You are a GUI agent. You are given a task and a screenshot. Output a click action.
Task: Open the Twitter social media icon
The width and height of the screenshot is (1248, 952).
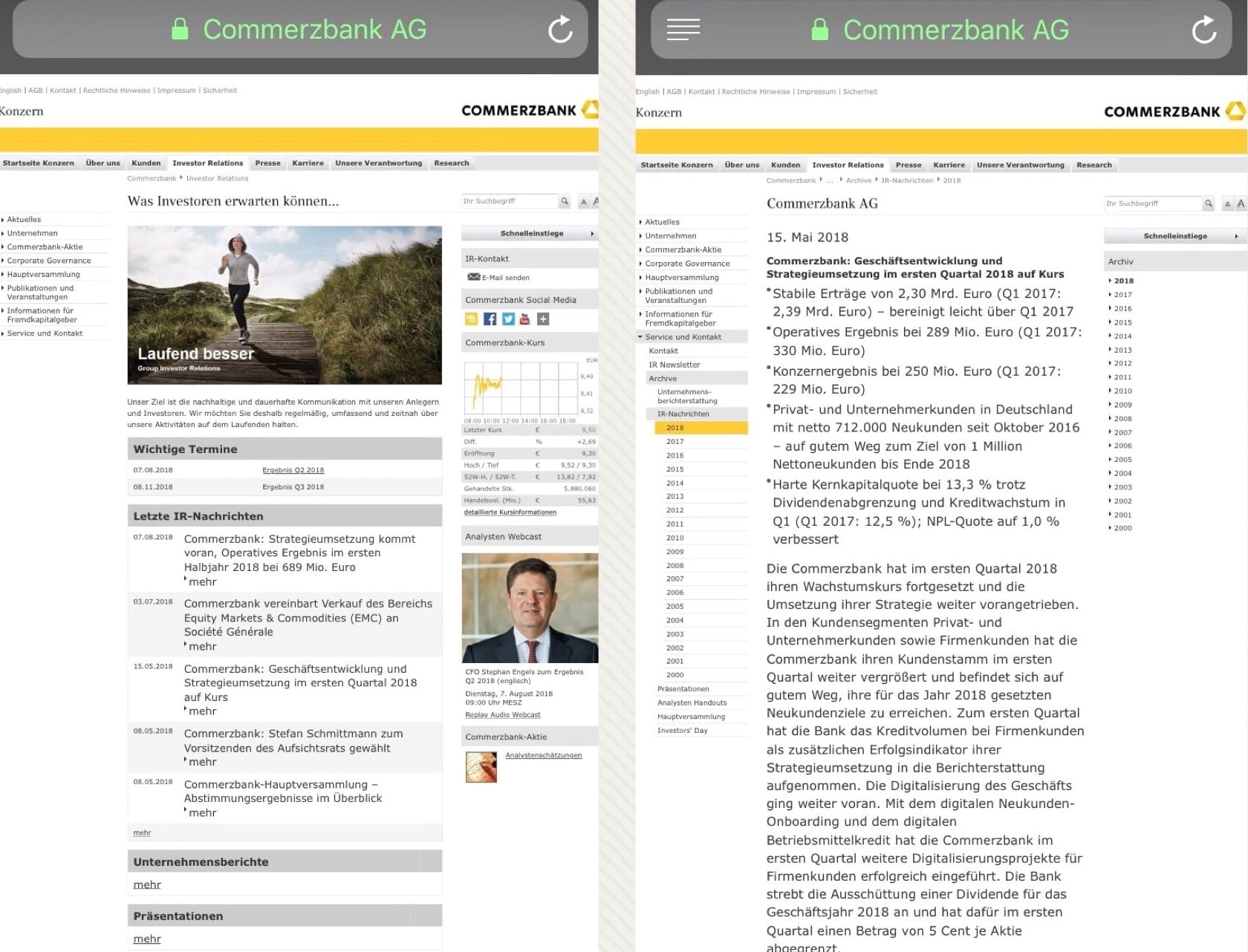coord(508,319)
